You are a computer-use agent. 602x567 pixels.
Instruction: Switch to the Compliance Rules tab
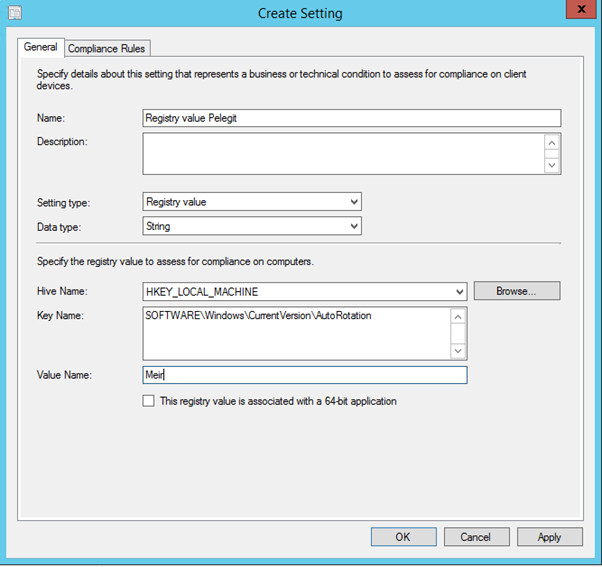point(107,49)
